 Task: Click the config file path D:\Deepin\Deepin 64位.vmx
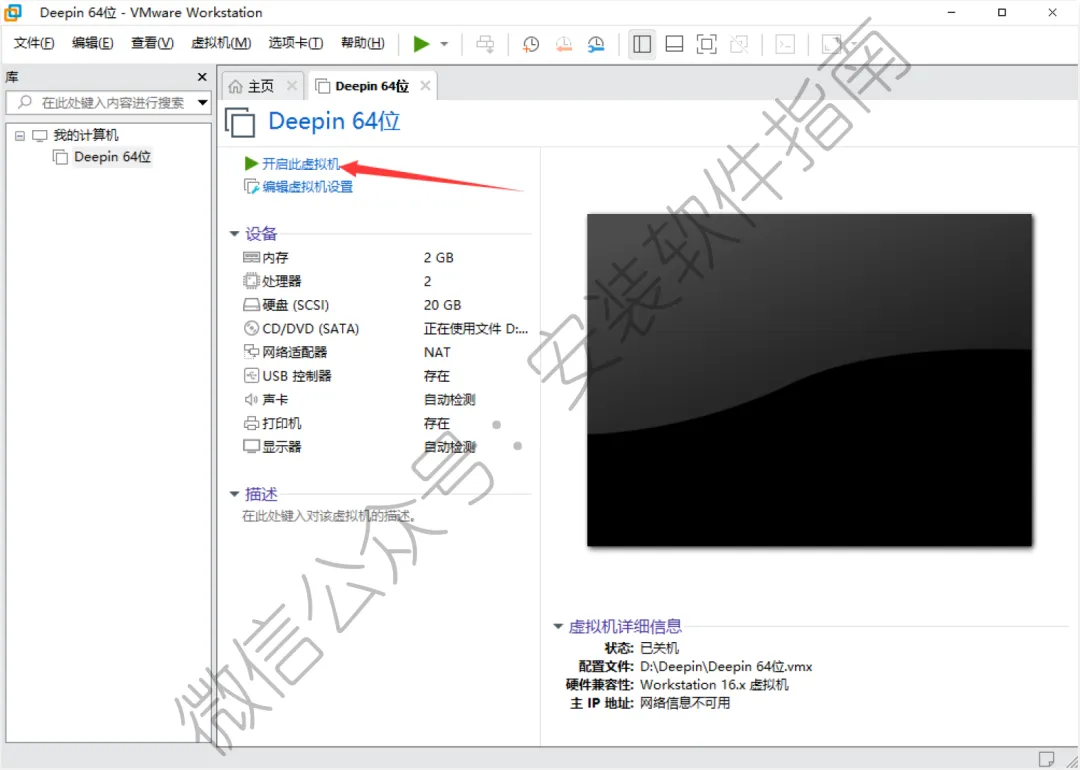[726, 667]
